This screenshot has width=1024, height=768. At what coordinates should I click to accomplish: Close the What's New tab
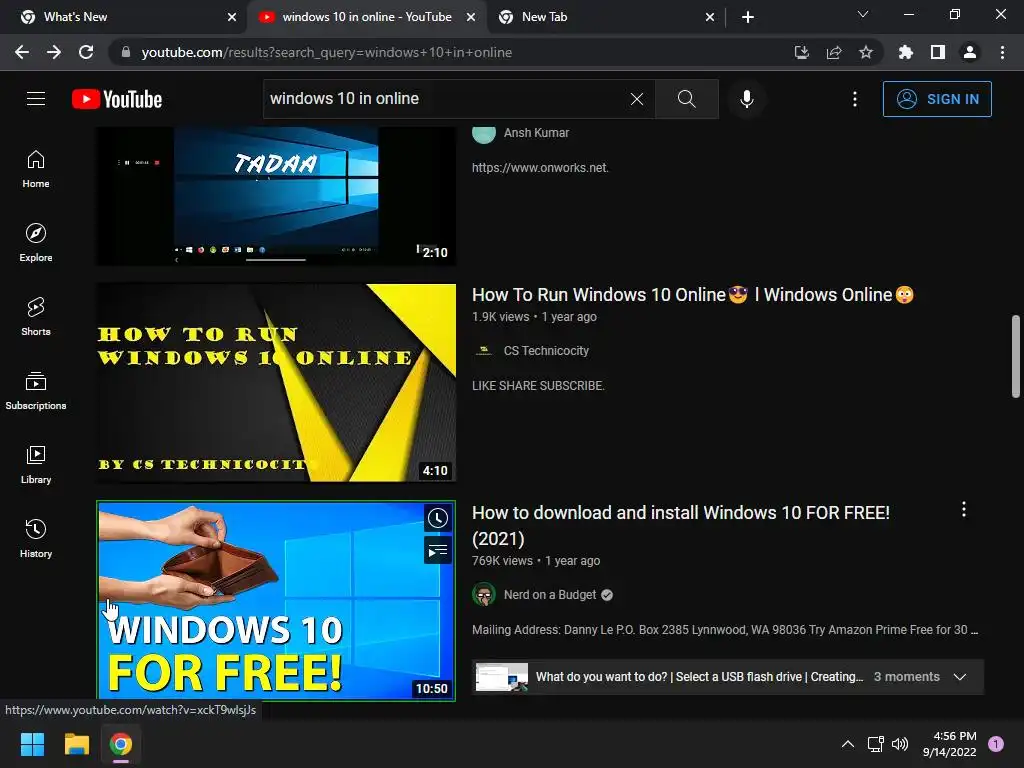point(232,17)
